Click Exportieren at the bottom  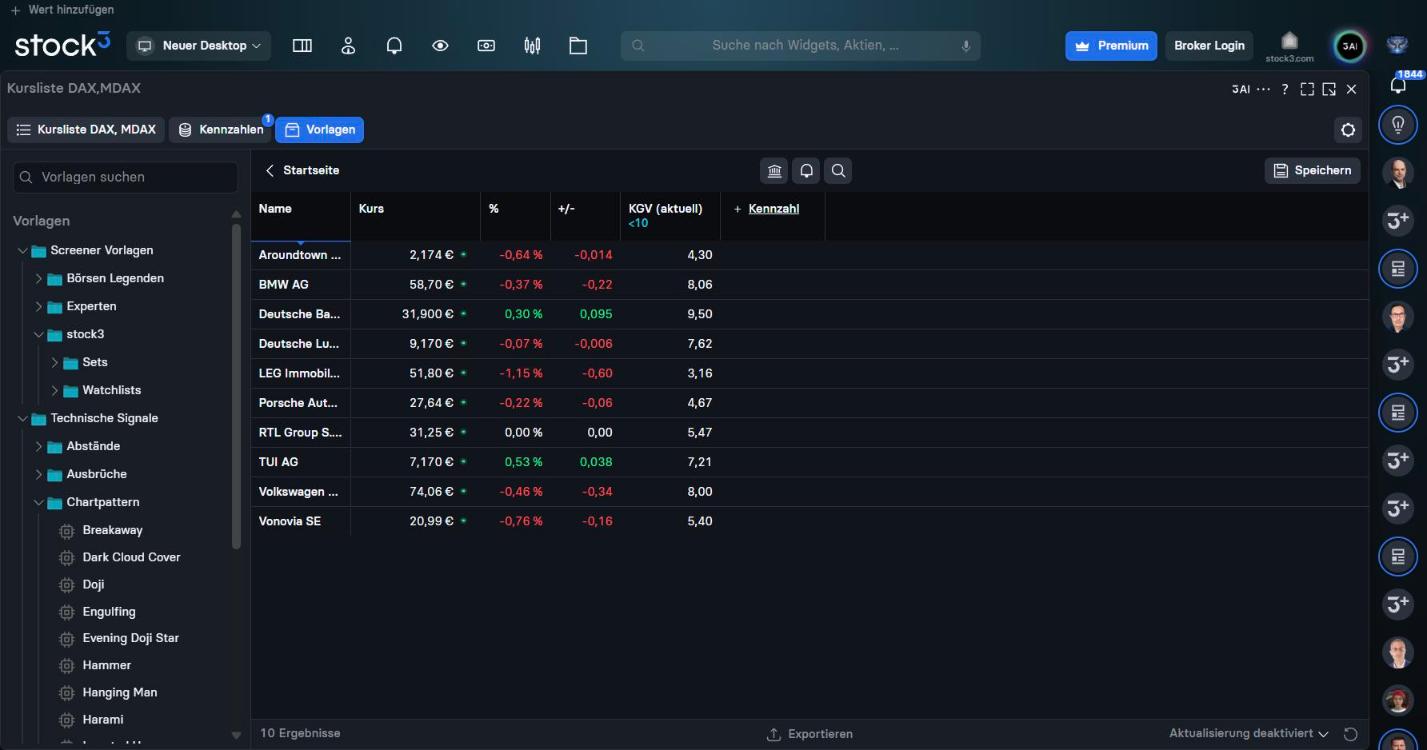coord(810,734)
